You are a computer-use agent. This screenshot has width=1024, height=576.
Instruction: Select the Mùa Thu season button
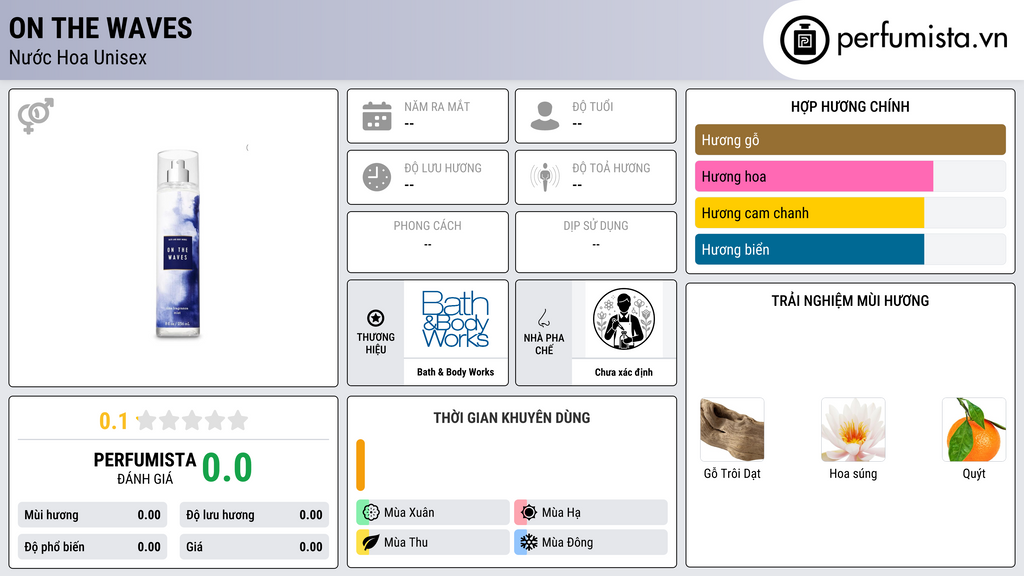[433, 542]
